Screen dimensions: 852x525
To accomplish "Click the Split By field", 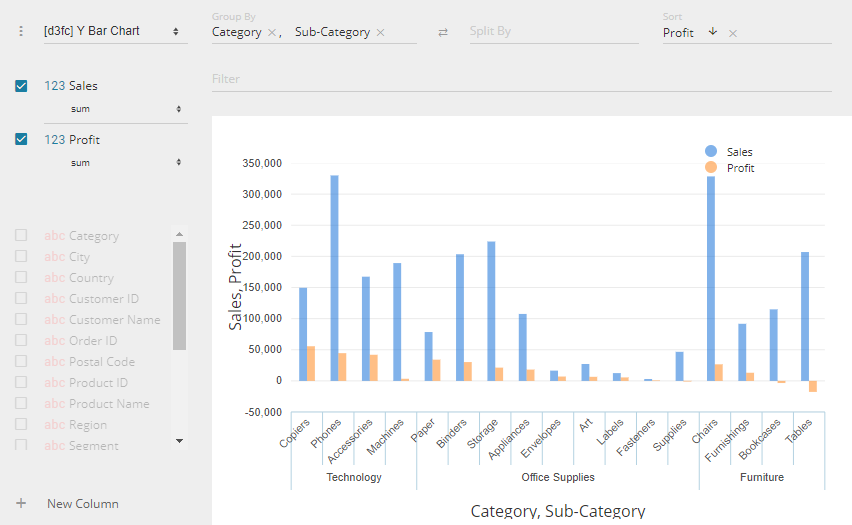I will pos(552,32).
